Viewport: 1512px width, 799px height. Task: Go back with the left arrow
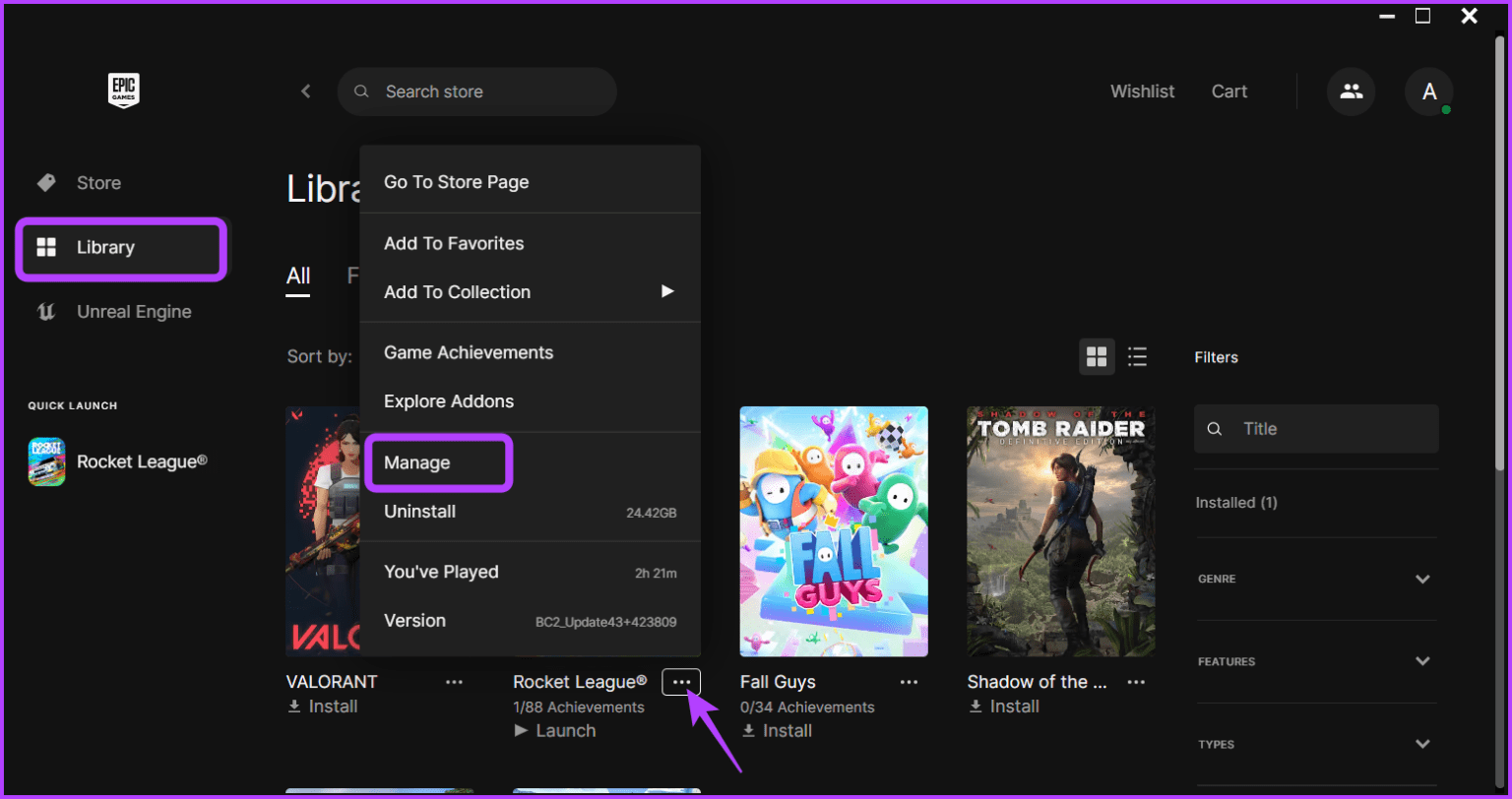tap(306, 92)
